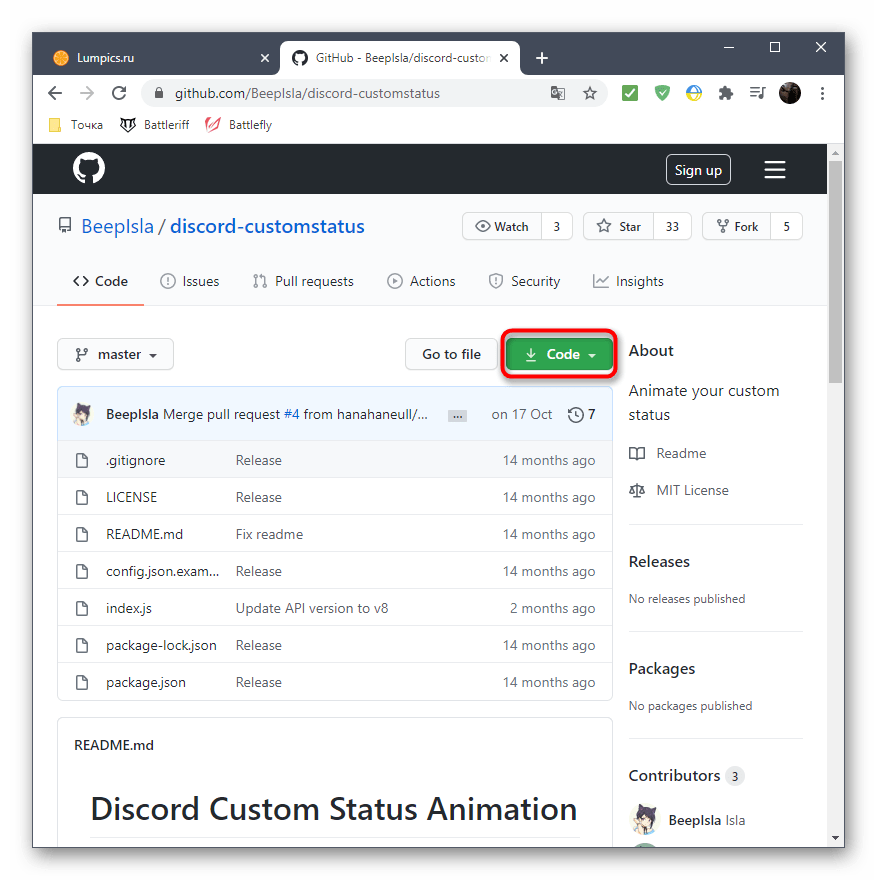Expand commit message ellipsis button
The image size is (877, 880).
457,416
